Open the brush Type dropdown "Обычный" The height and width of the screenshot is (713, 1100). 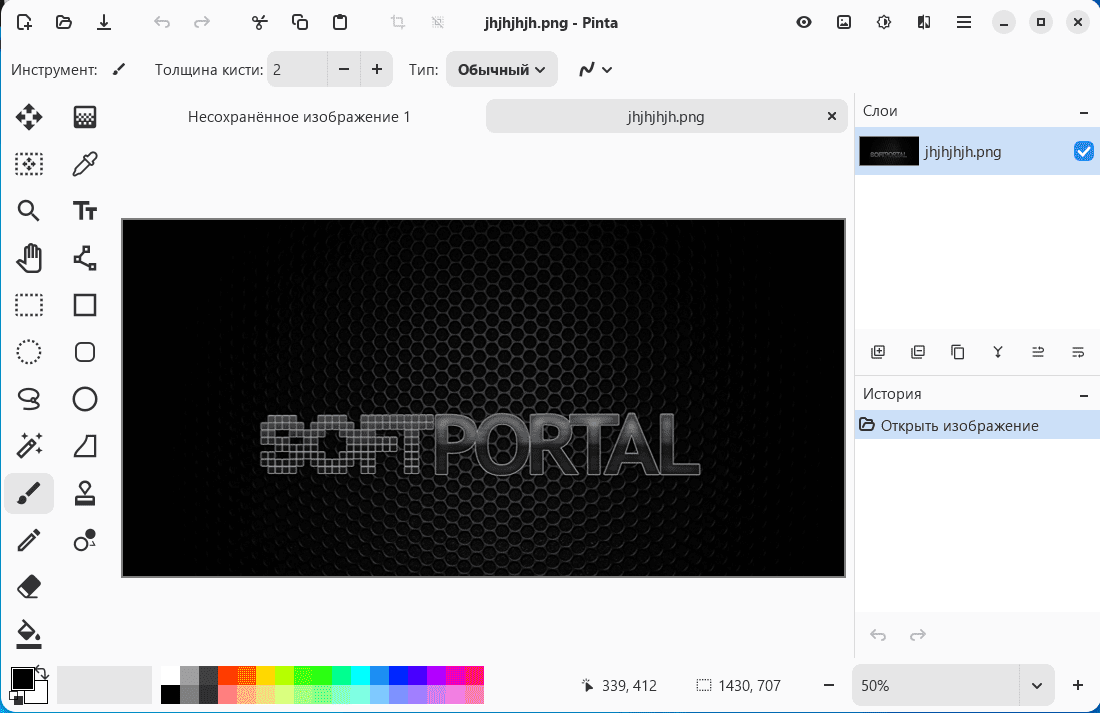(502, 69)
